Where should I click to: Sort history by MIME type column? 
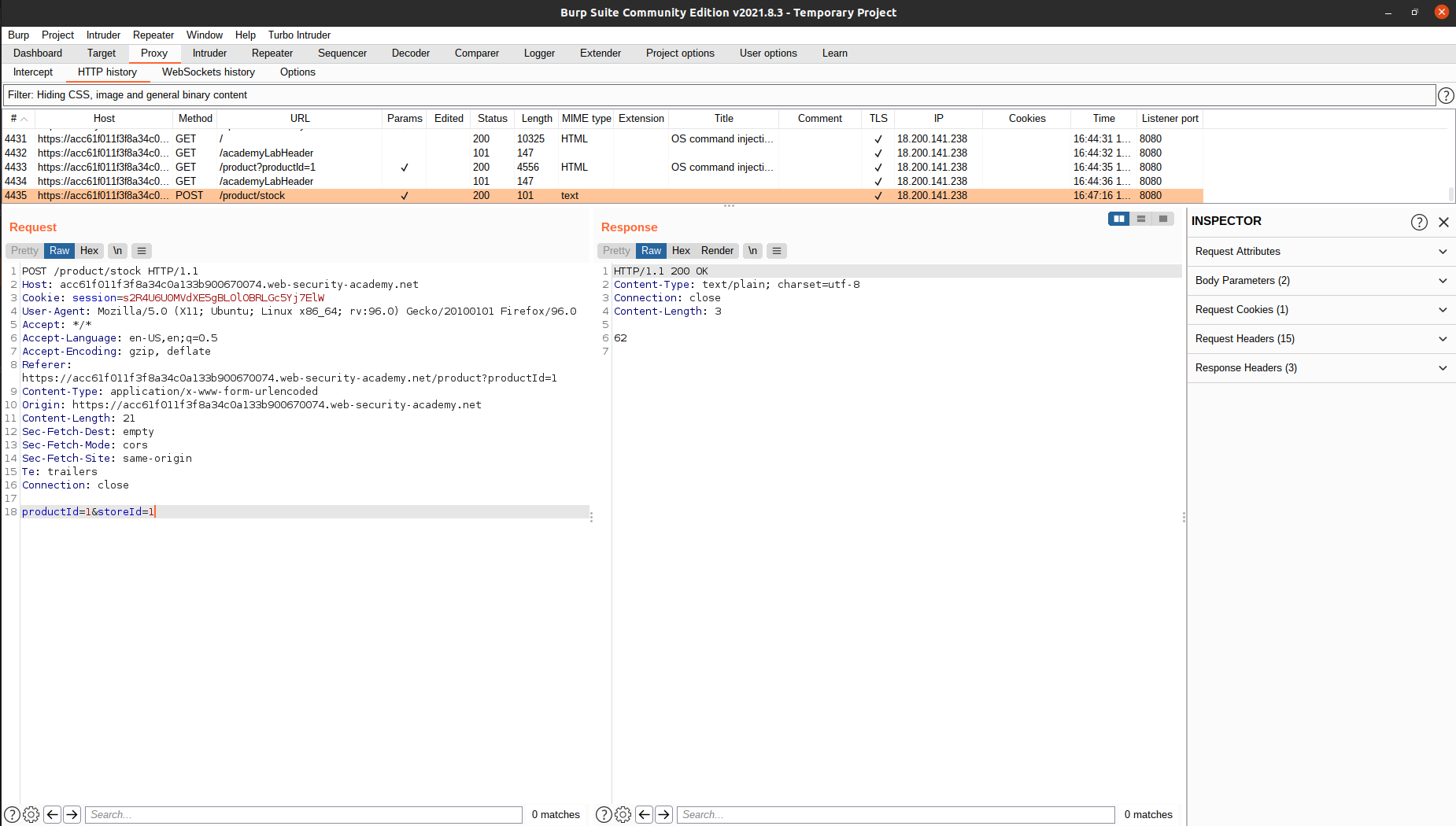(x=586, y=119)
